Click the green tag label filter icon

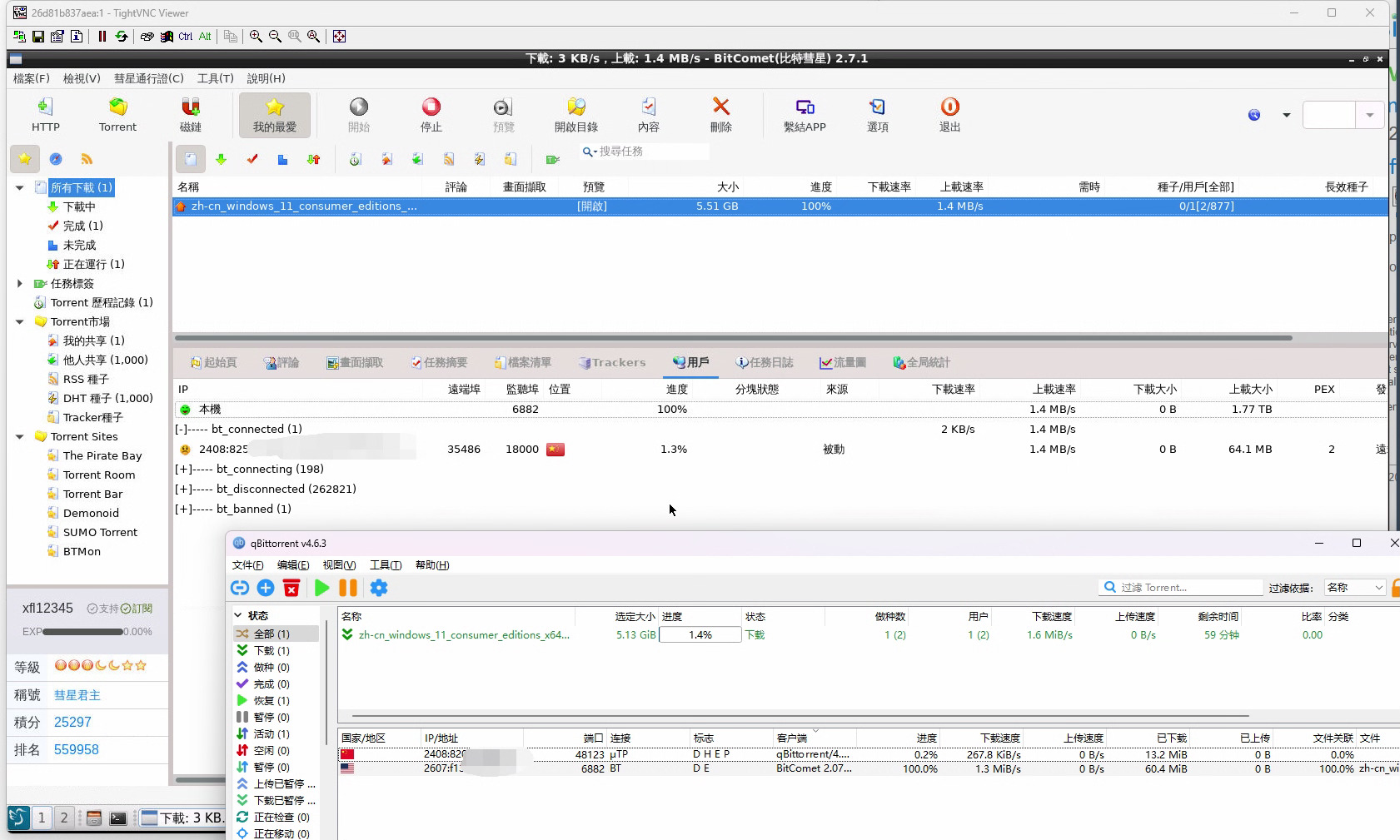pos(552,159)
